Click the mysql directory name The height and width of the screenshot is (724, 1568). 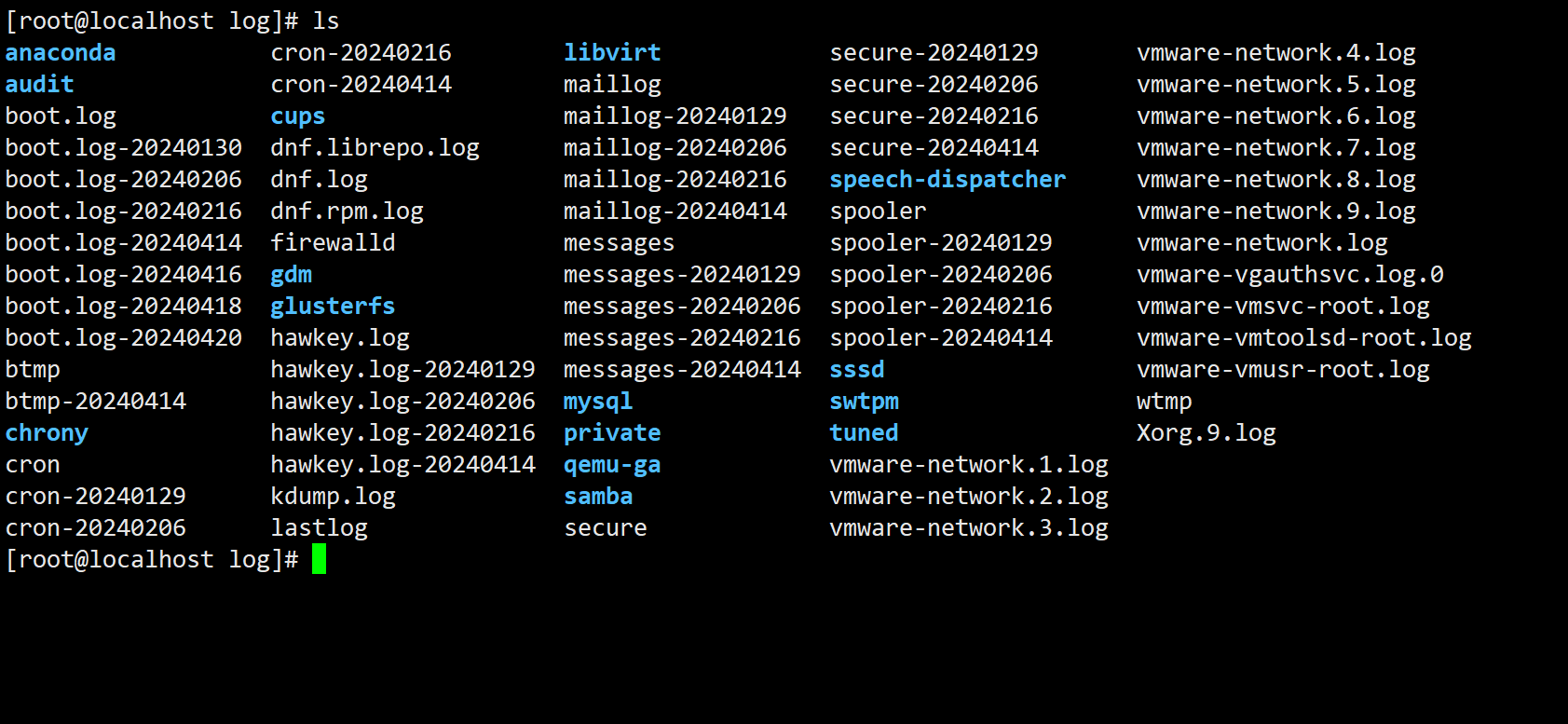coord(598,402)
